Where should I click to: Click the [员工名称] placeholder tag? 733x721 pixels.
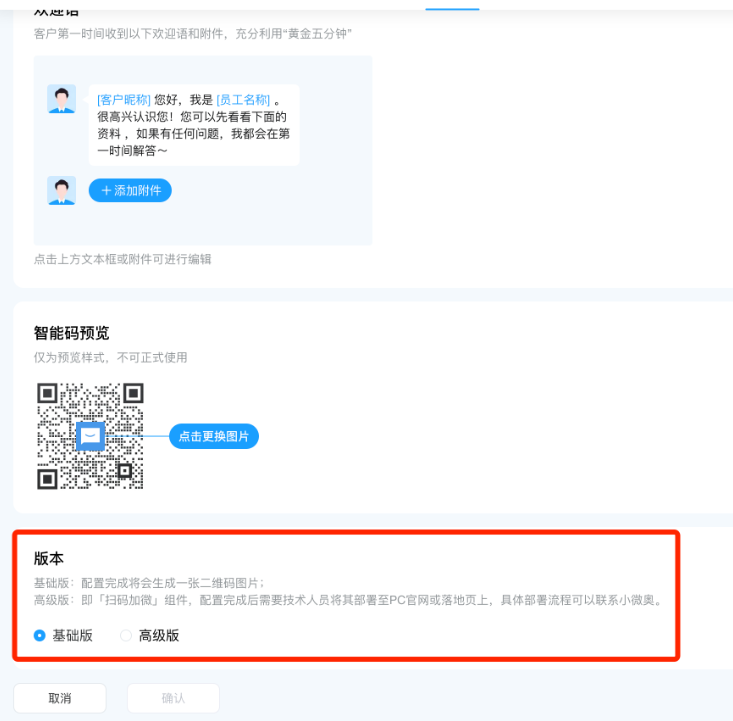[243, 100]
